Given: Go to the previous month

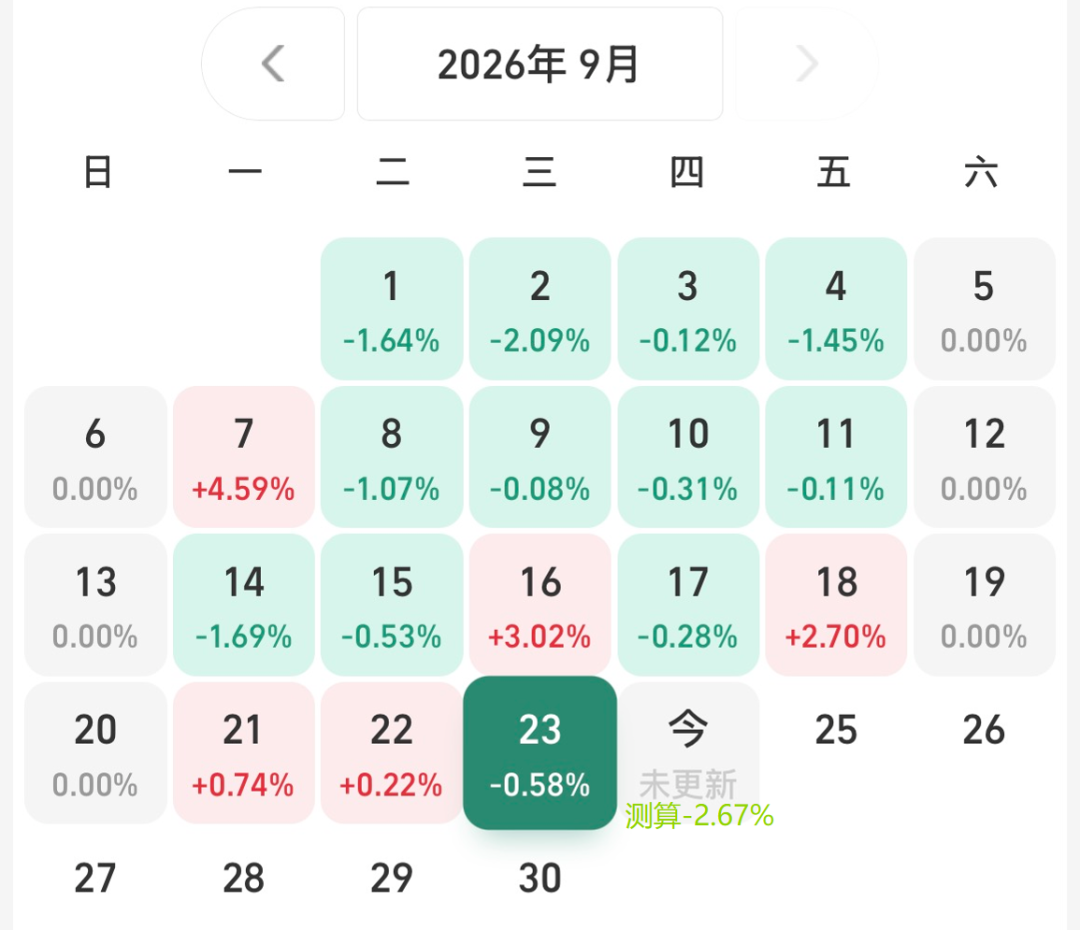Looking at the screenshot, I should point(273,64).
